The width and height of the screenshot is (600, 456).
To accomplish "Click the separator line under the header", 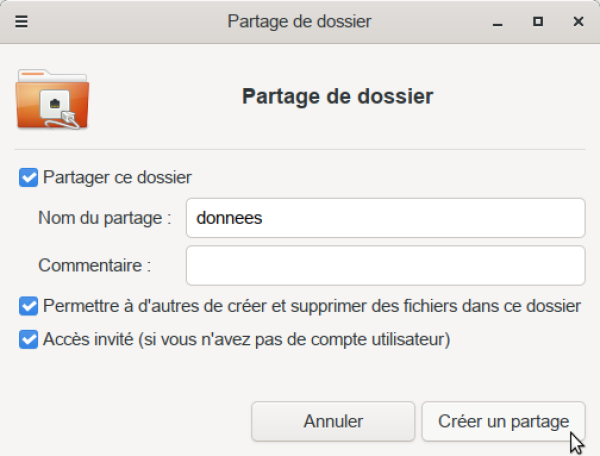I will 300,150.
